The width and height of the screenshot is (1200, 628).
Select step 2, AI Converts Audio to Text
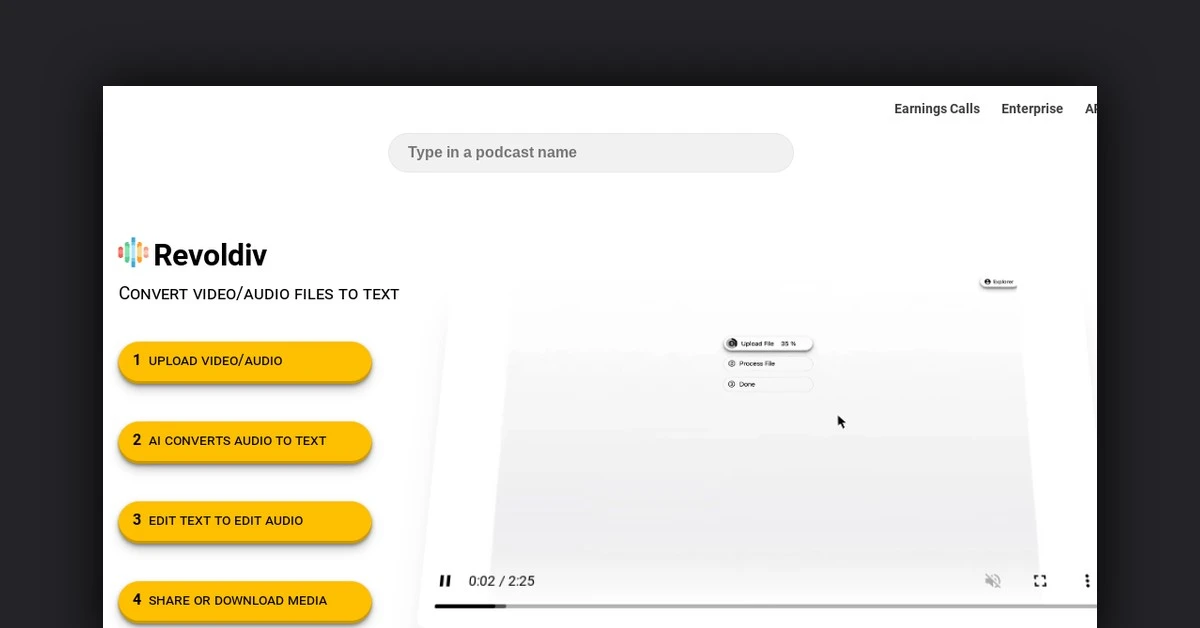(245, 441)
